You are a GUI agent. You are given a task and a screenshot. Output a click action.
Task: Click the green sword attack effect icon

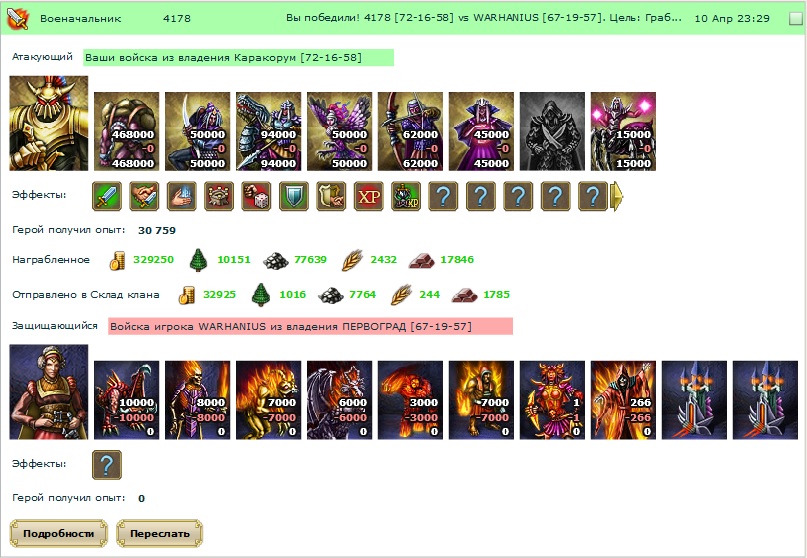[x=107, y=196]
